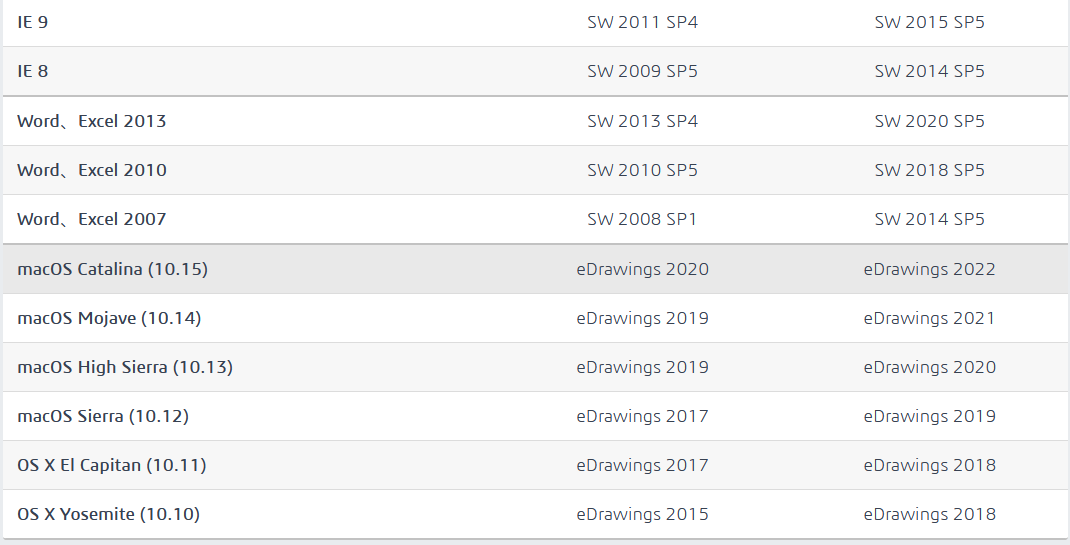Click the SW 2009 SP5 cell
This screenshot has width=1070, height=545.
click(643, 72)
